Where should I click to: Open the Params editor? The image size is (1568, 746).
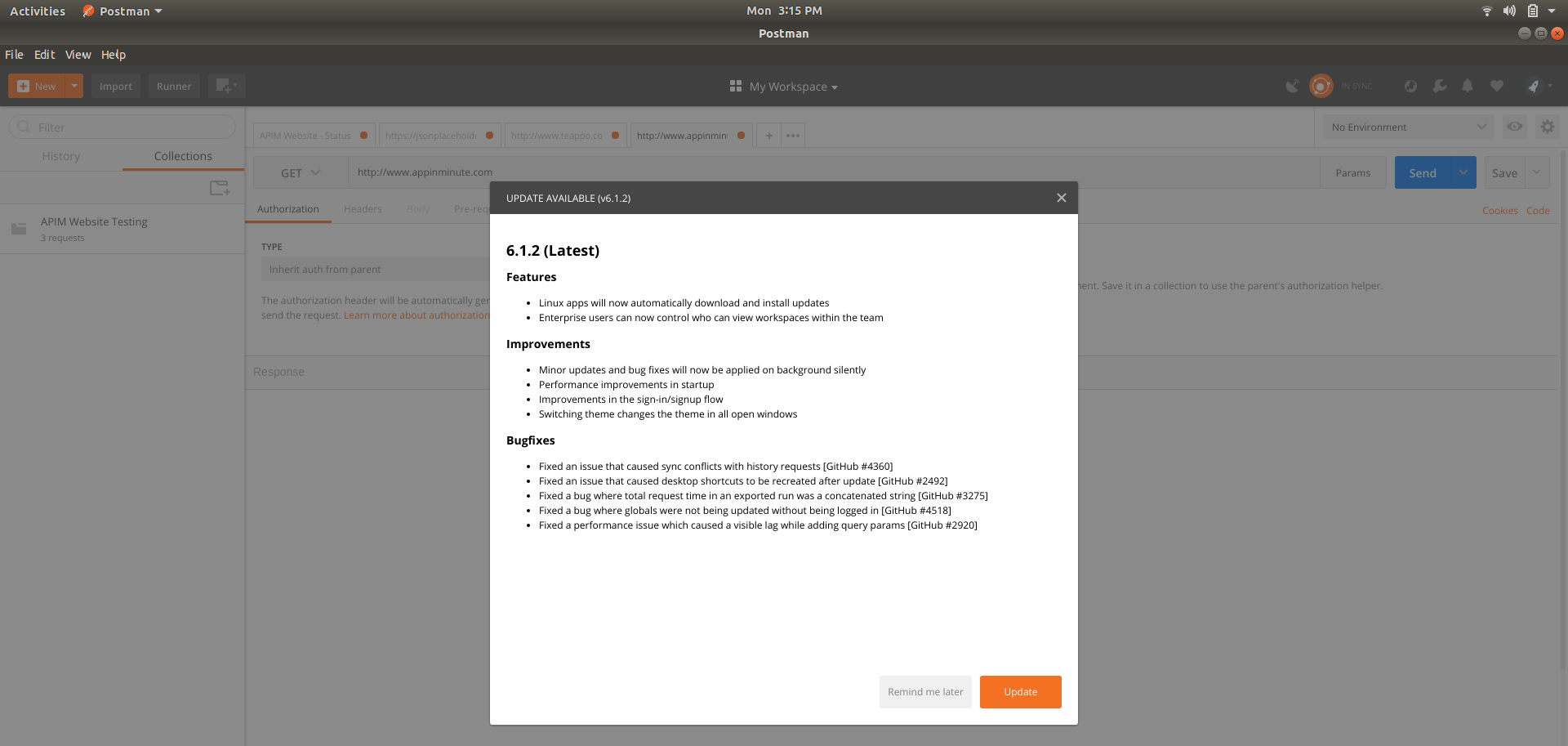(1353, 172)
